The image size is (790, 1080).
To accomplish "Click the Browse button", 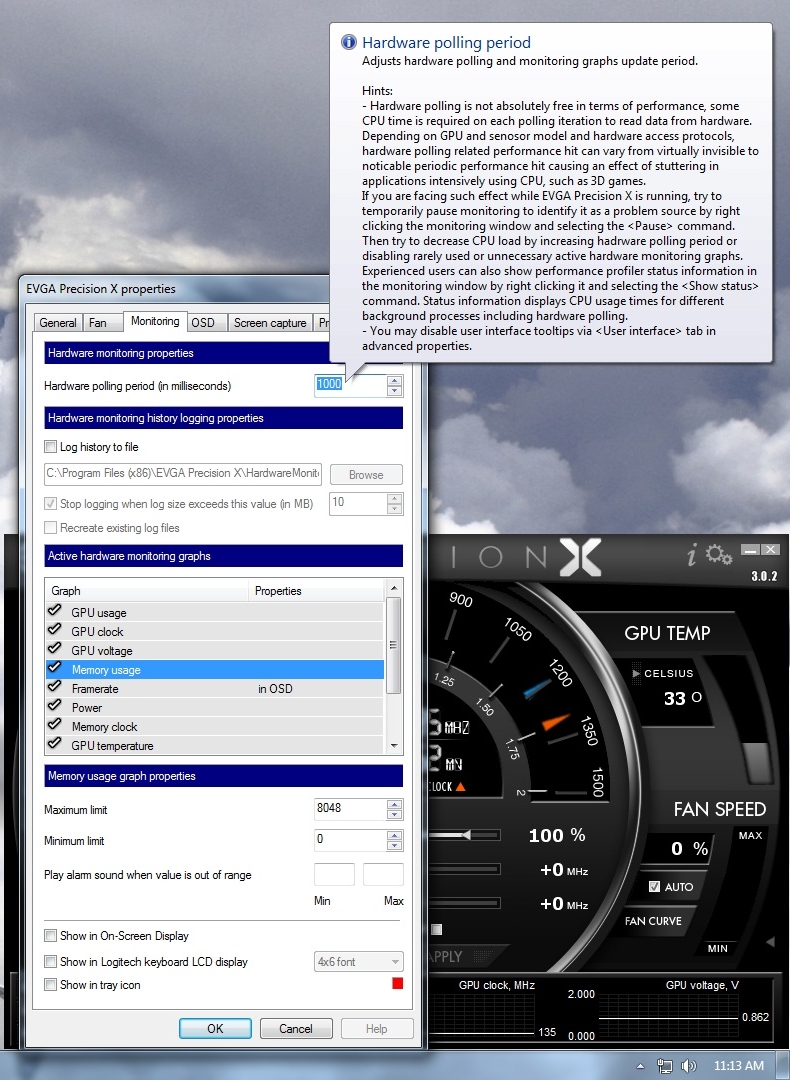I will click(366, 475).
